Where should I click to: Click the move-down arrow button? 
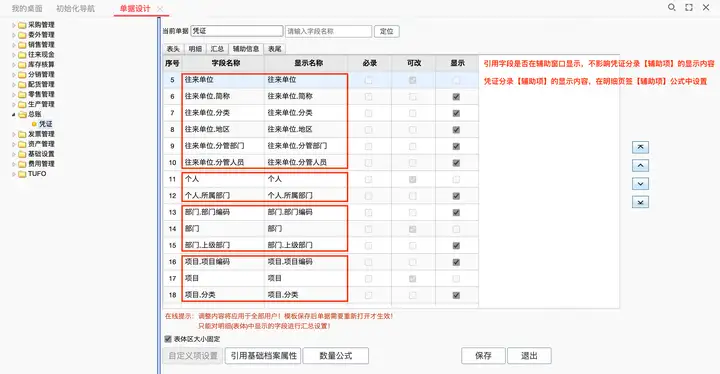point(640,184)
